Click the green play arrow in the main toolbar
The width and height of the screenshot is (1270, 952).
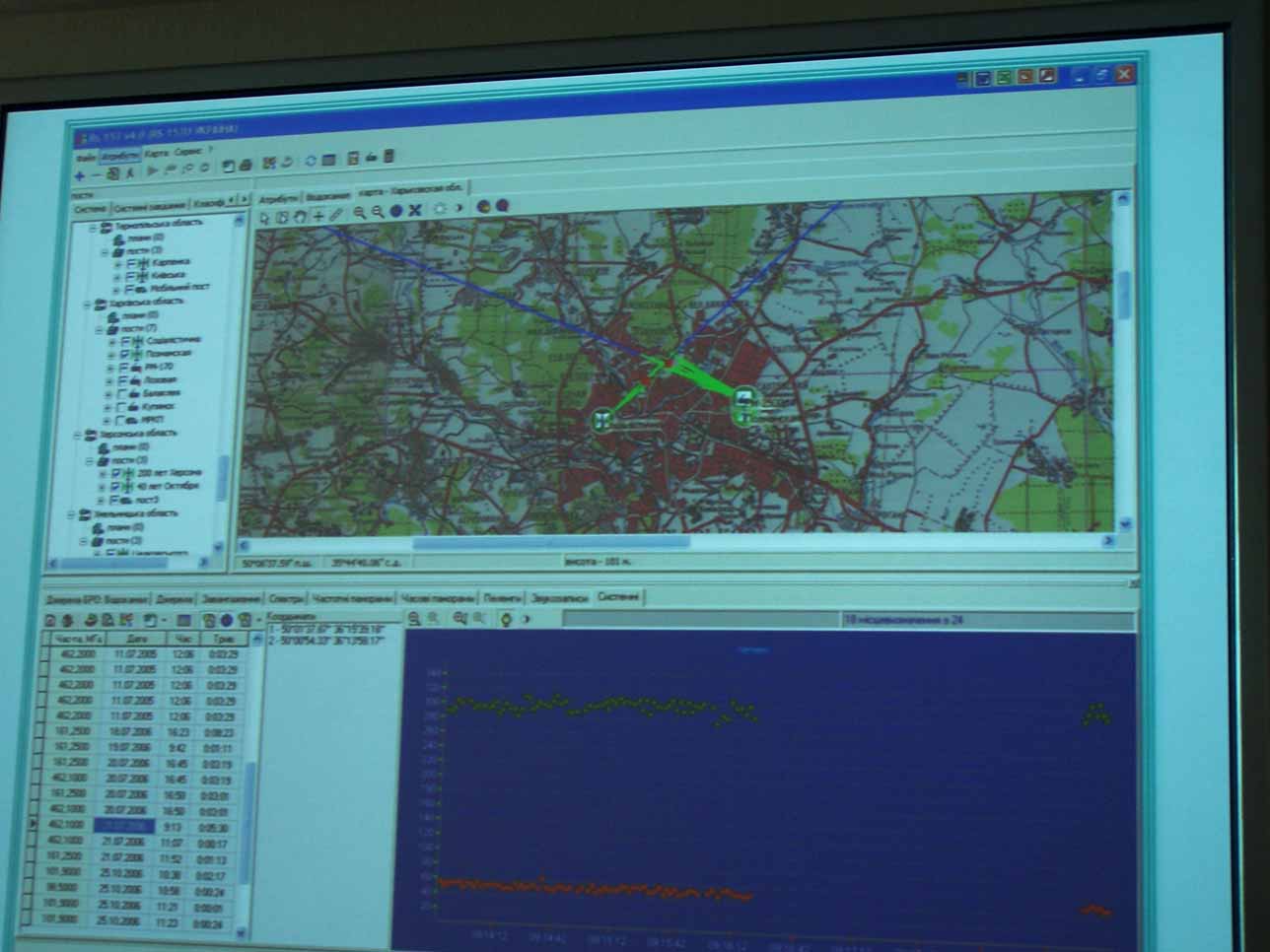click(x=153, y=170)
